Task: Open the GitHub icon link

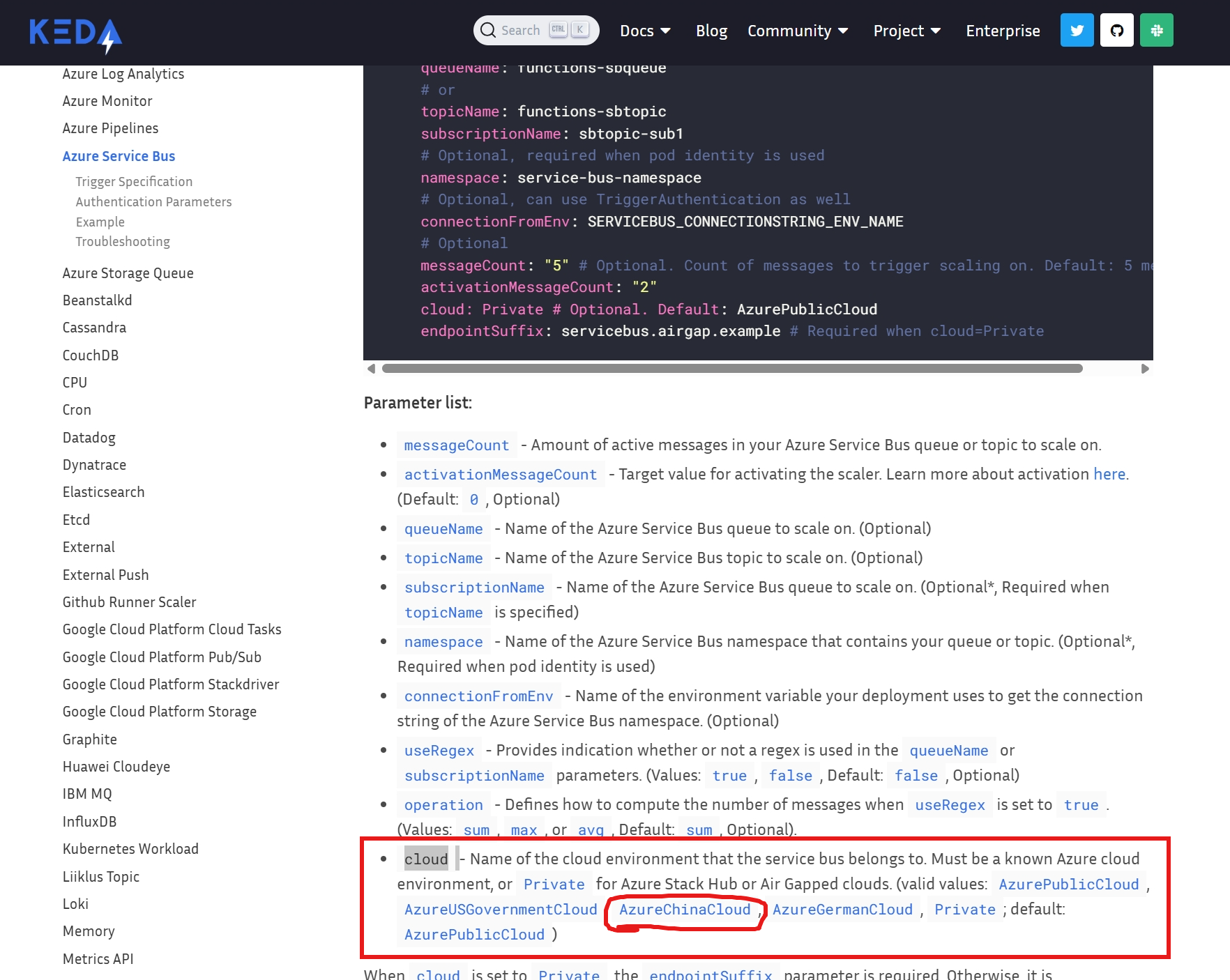Action: 1117,30
